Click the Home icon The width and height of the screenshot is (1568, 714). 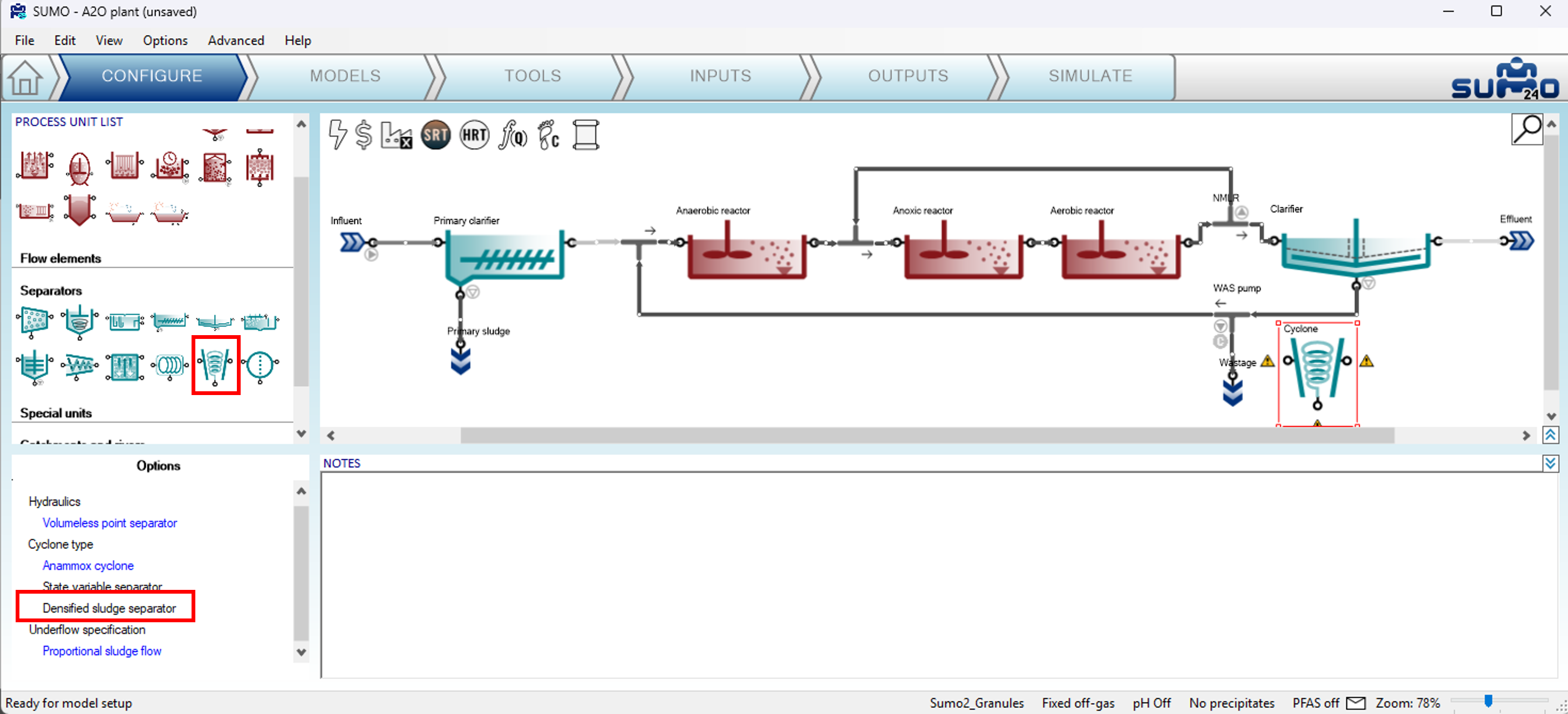(x=25, y=77)
